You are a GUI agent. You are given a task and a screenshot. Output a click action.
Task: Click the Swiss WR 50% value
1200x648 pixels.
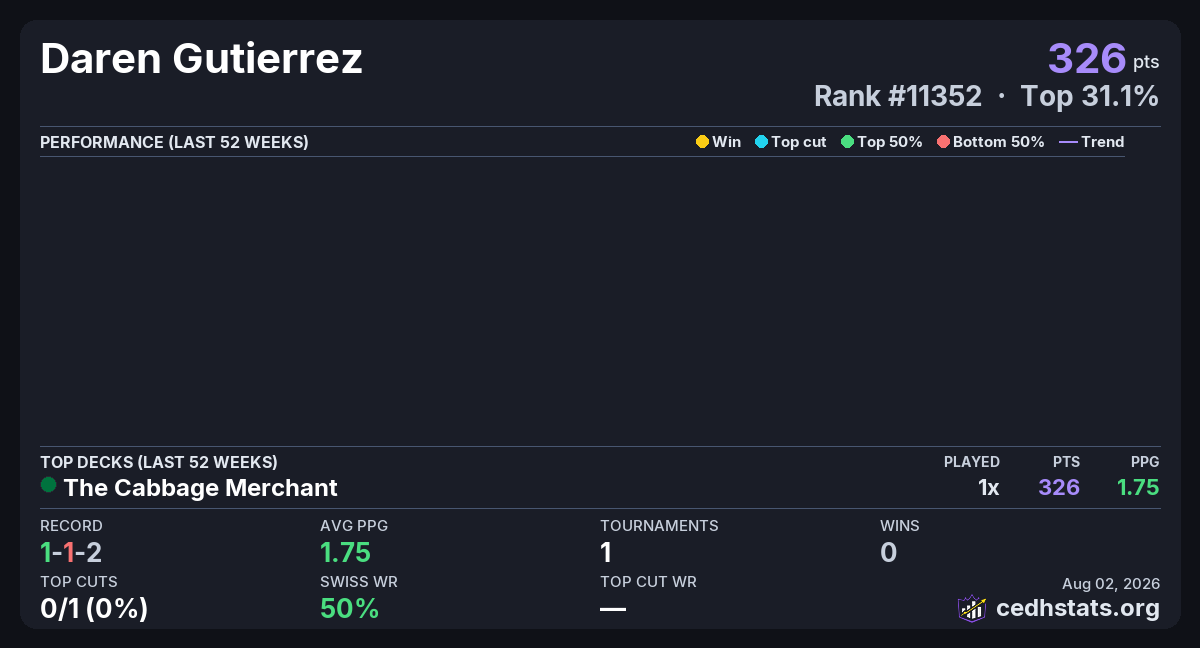click(x=349, y=608)
